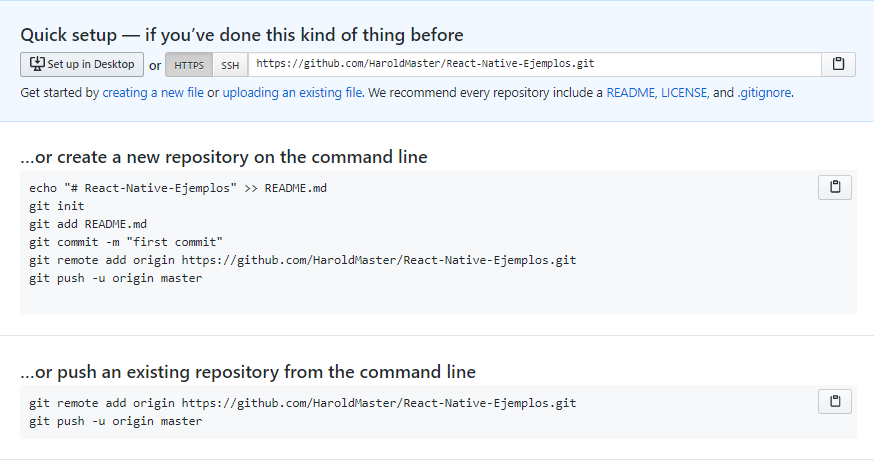Copy the repository URL with clipboard icon

(x=838, y=64)
